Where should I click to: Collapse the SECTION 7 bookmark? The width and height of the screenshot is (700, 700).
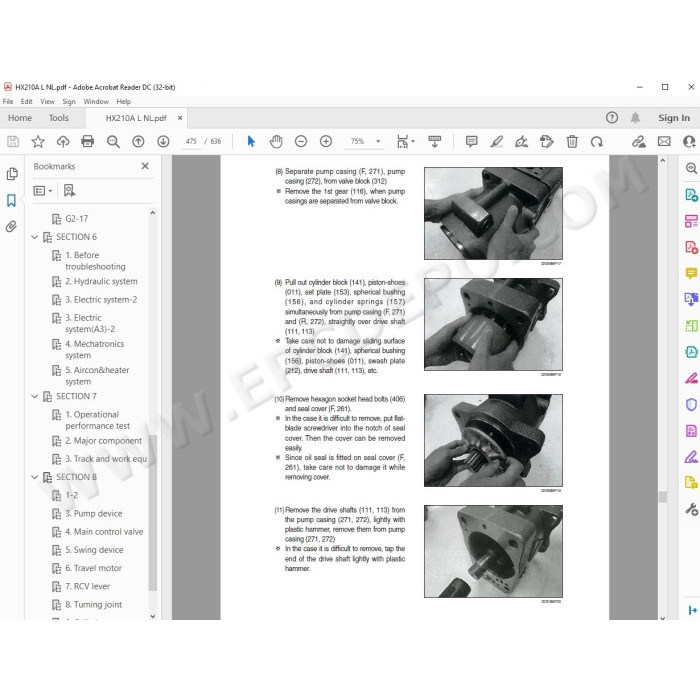click(x=34, y=396)
